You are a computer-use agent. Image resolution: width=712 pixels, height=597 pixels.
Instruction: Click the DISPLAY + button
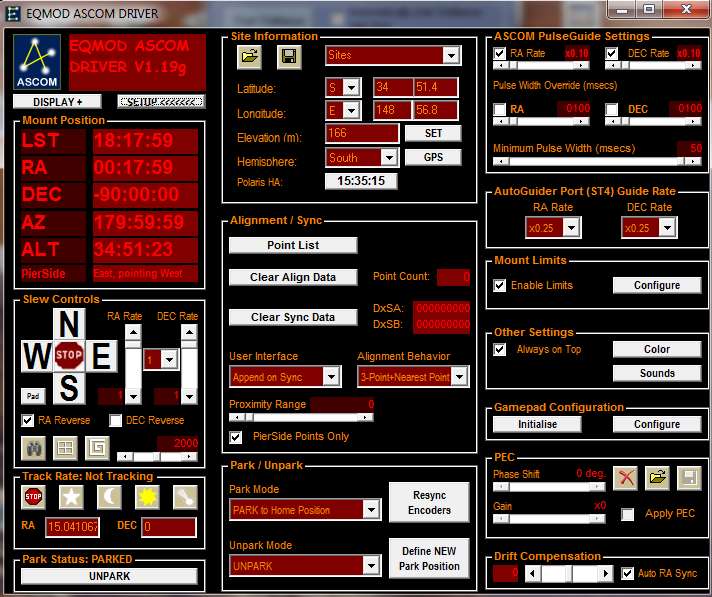(57, 102)
